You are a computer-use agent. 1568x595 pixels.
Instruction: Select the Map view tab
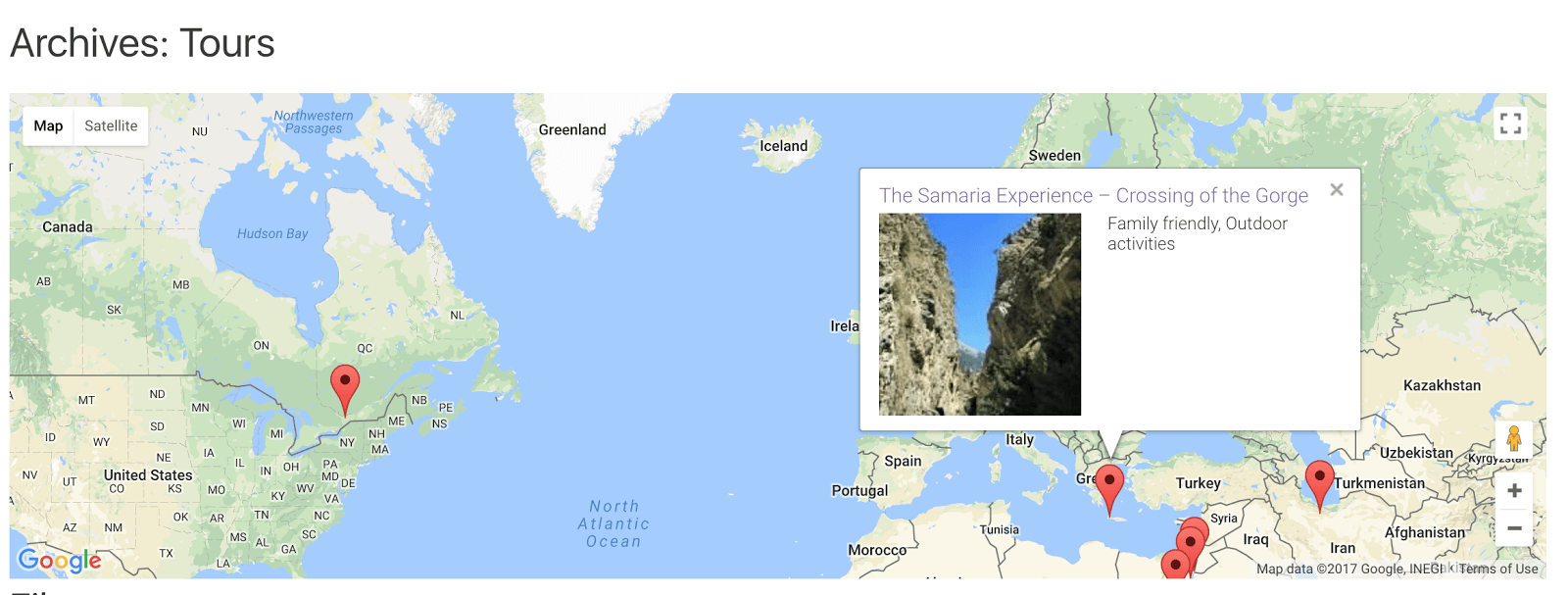tap(48, 125)
